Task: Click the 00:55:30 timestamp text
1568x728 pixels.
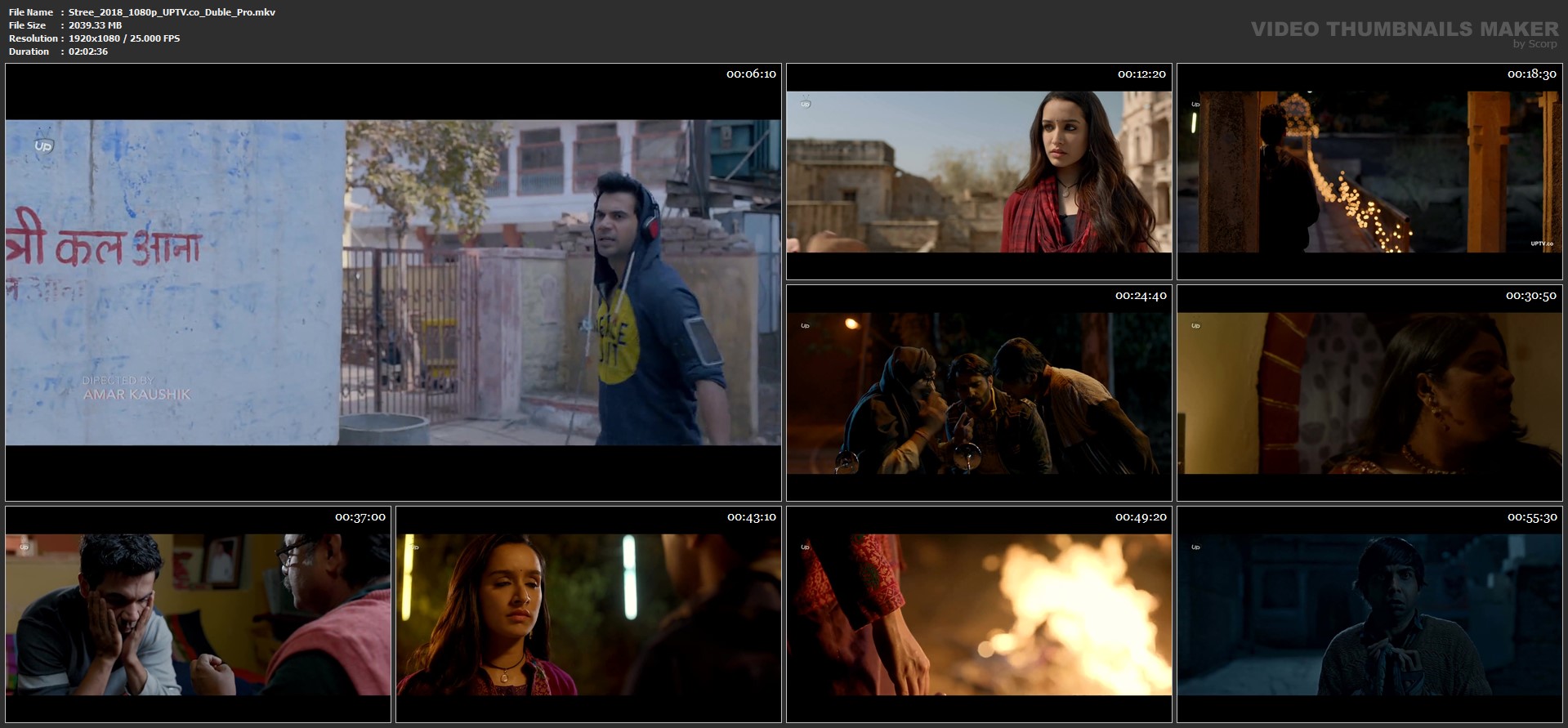Action: tap(1532, 517)
